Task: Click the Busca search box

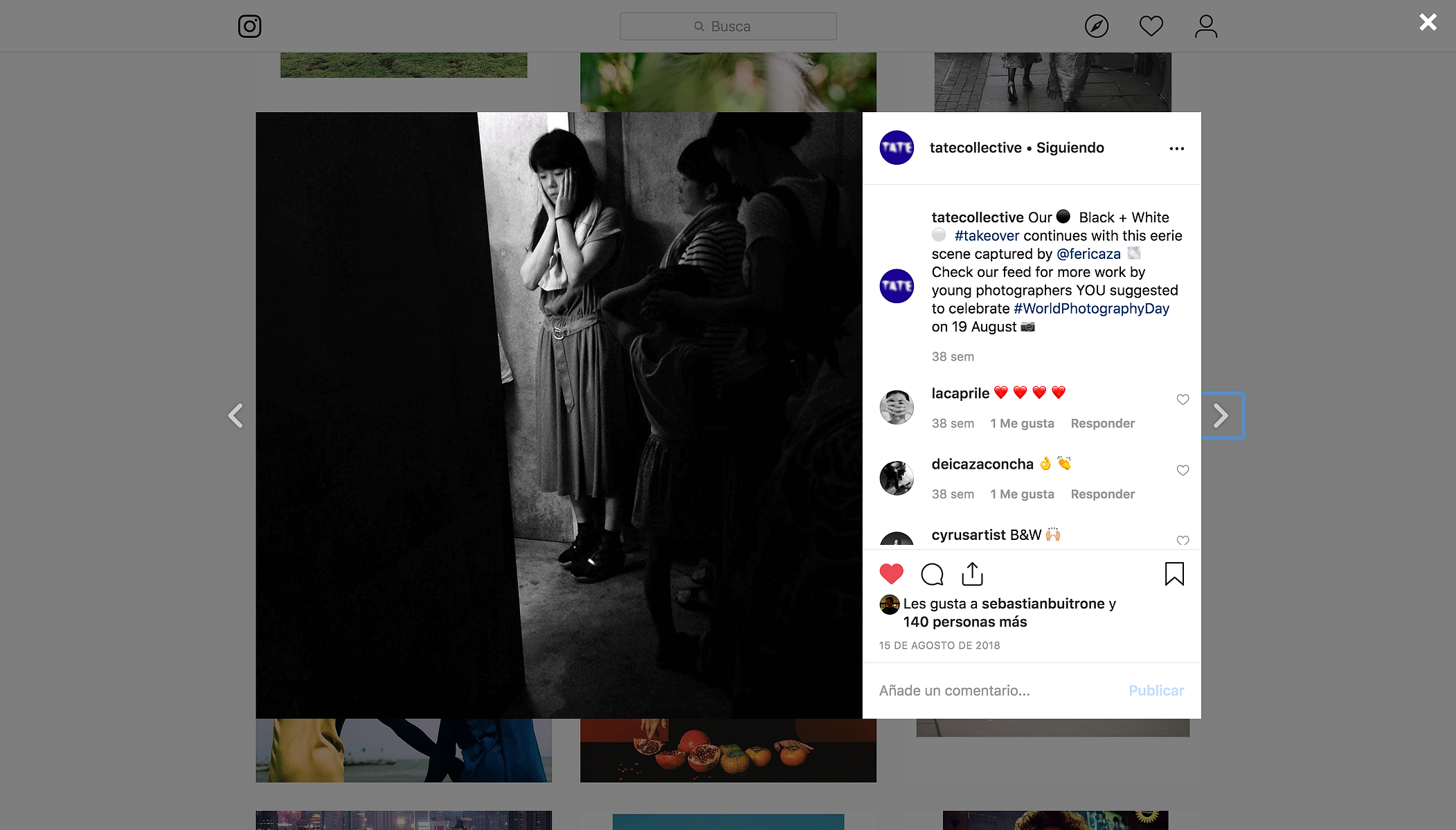Action: click(728, 26)
